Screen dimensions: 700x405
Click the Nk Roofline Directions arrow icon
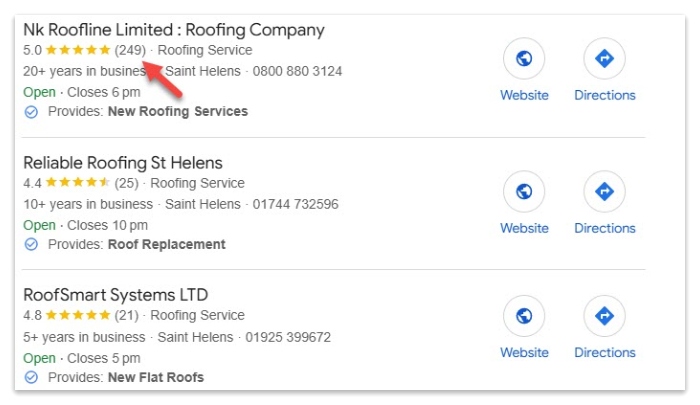click(604, 60)
